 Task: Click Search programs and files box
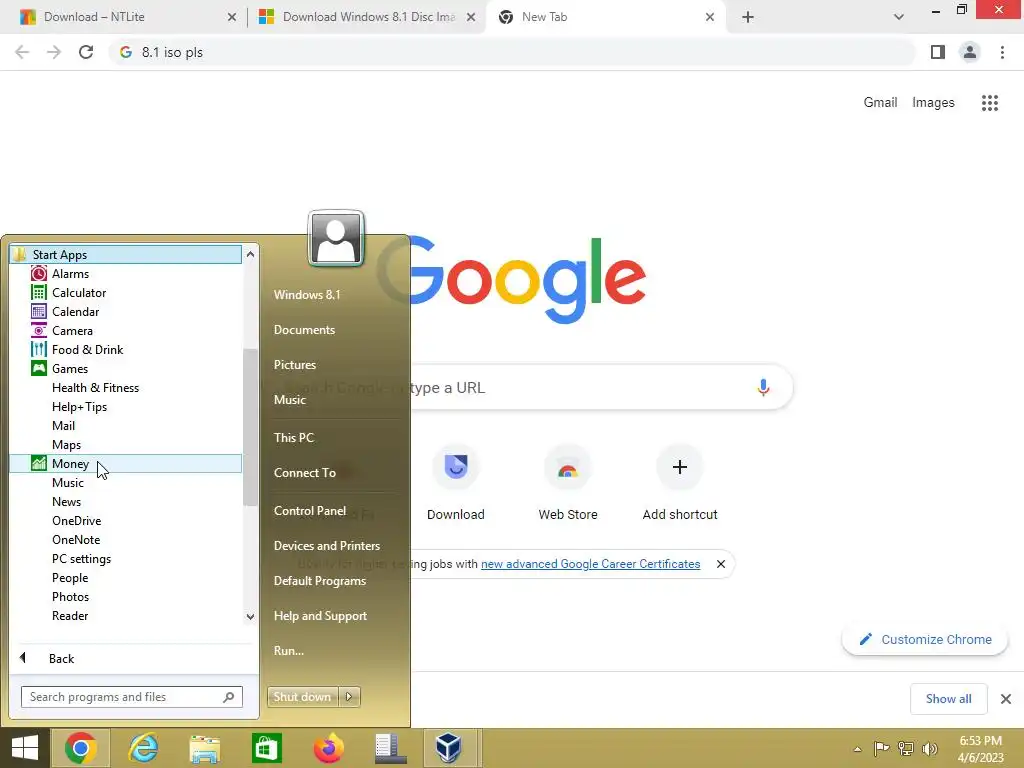132,697
